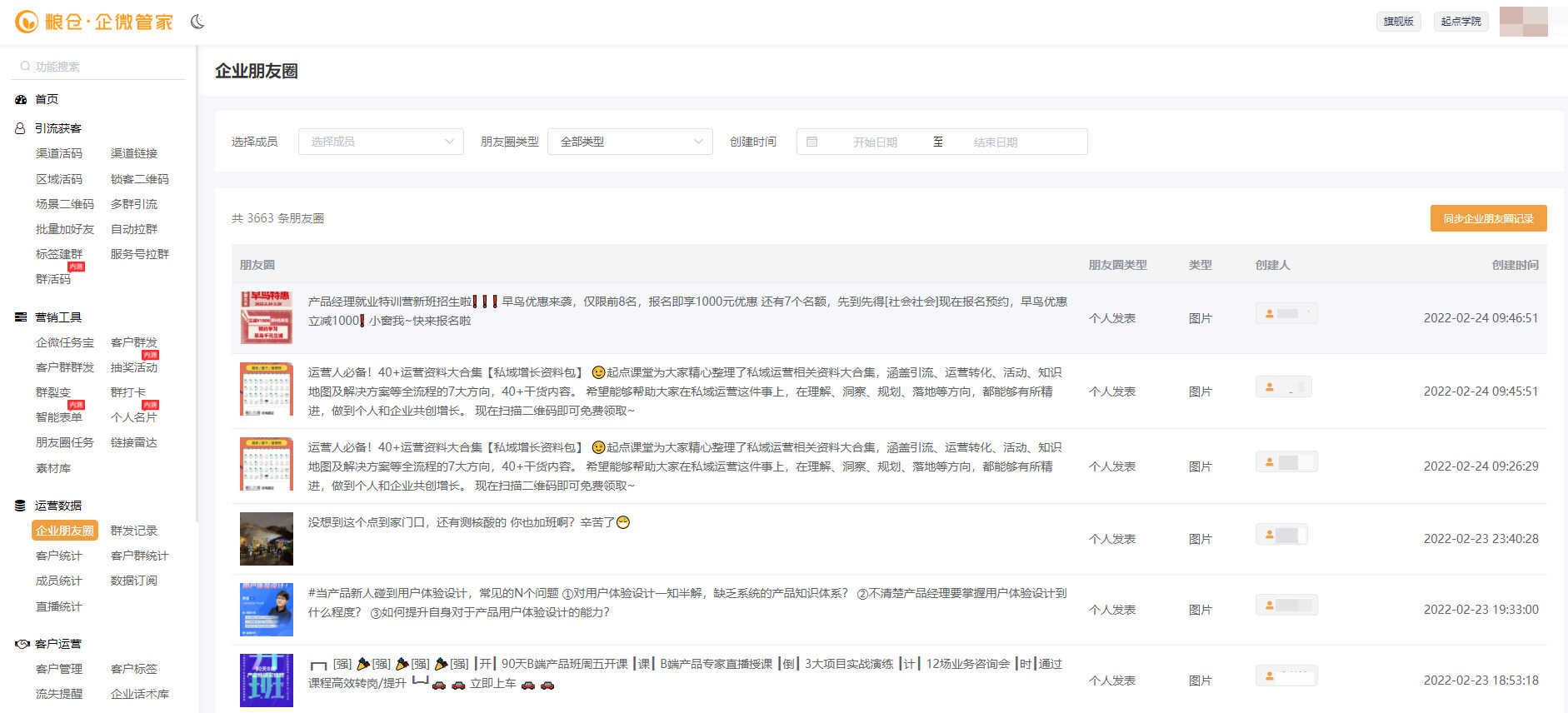The width and height of the screenshot is (1568, 713).
Task: Open 首页 in sidebar
Action: 47,99
